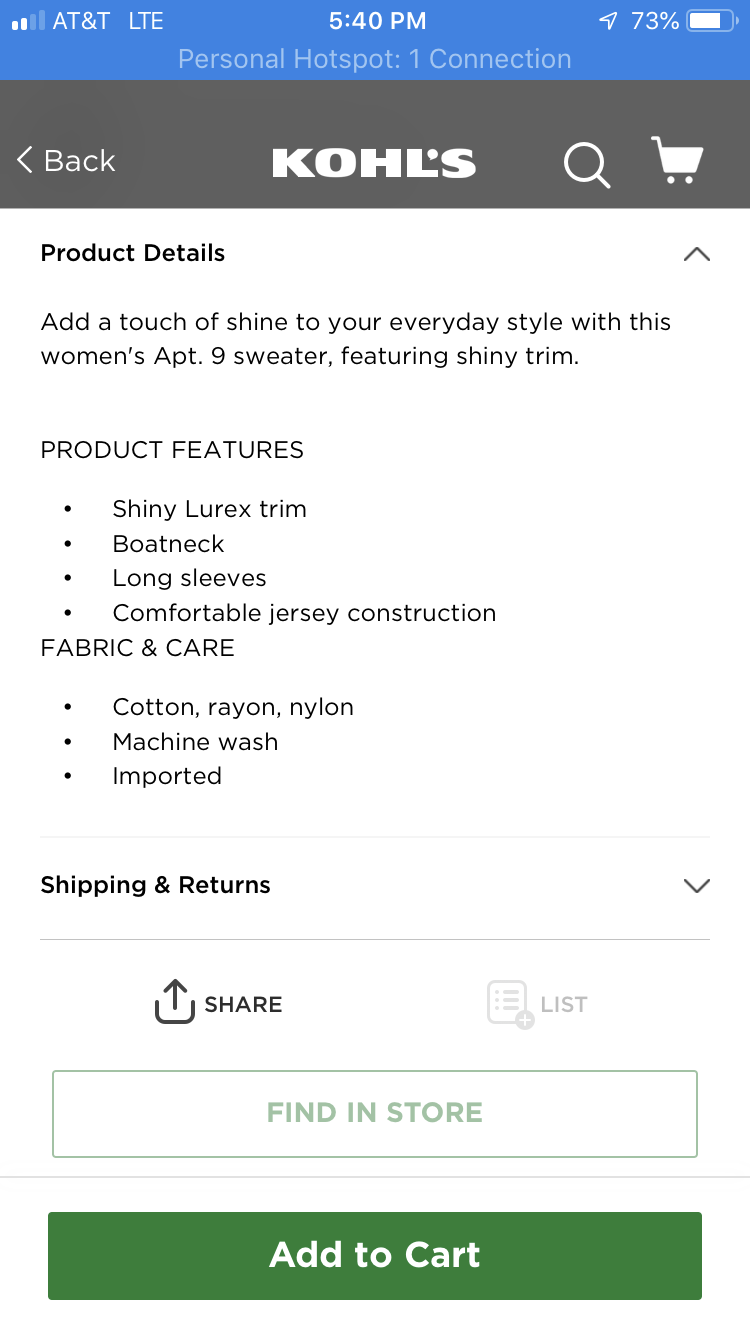Image resolution: width=750 pixels, height=1334 pixels.
Task: Tap the Personal Hotspot connection banner
Action: [x=375, y=59]
